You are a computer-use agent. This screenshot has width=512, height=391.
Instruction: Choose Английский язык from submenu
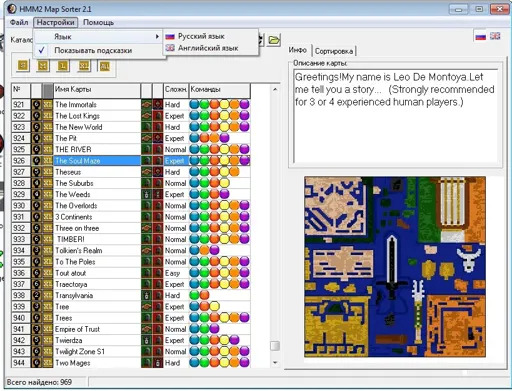click(x=211, y=48)
